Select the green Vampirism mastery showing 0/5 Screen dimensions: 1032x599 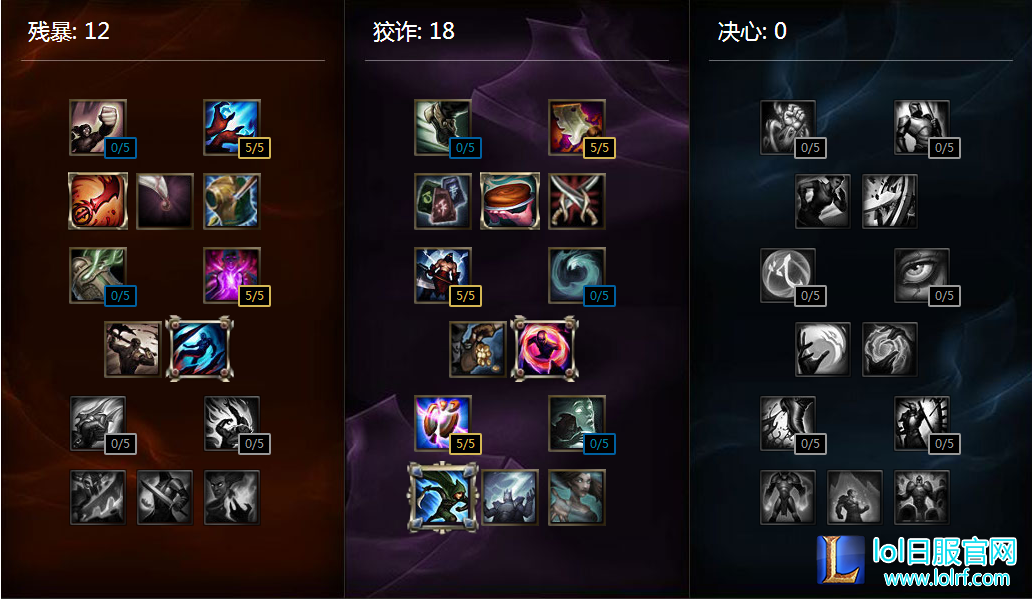[x=98, y=275]
